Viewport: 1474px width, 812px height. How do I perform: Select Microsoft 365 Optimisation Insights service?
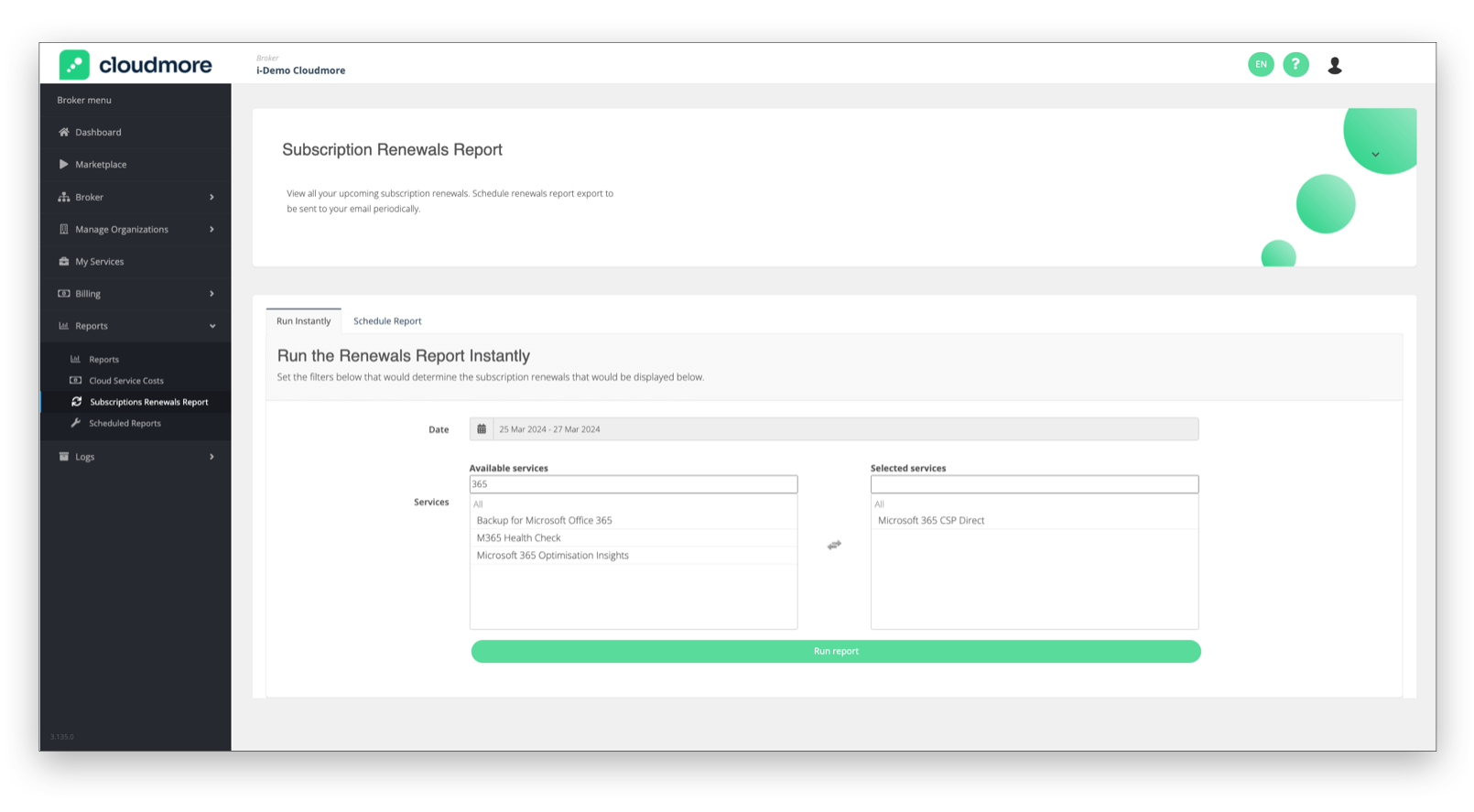(634, 555)
